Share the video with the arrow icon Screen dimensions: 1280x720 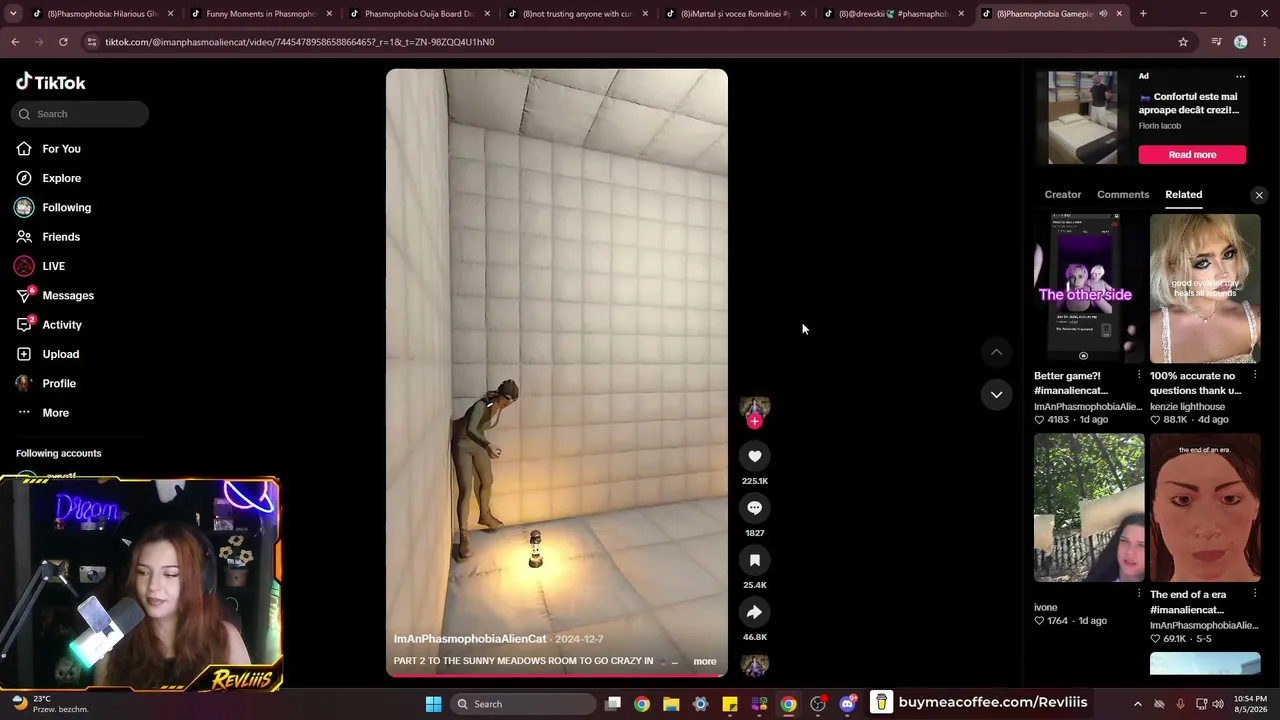pyautogui.click(x=755, y=612)
